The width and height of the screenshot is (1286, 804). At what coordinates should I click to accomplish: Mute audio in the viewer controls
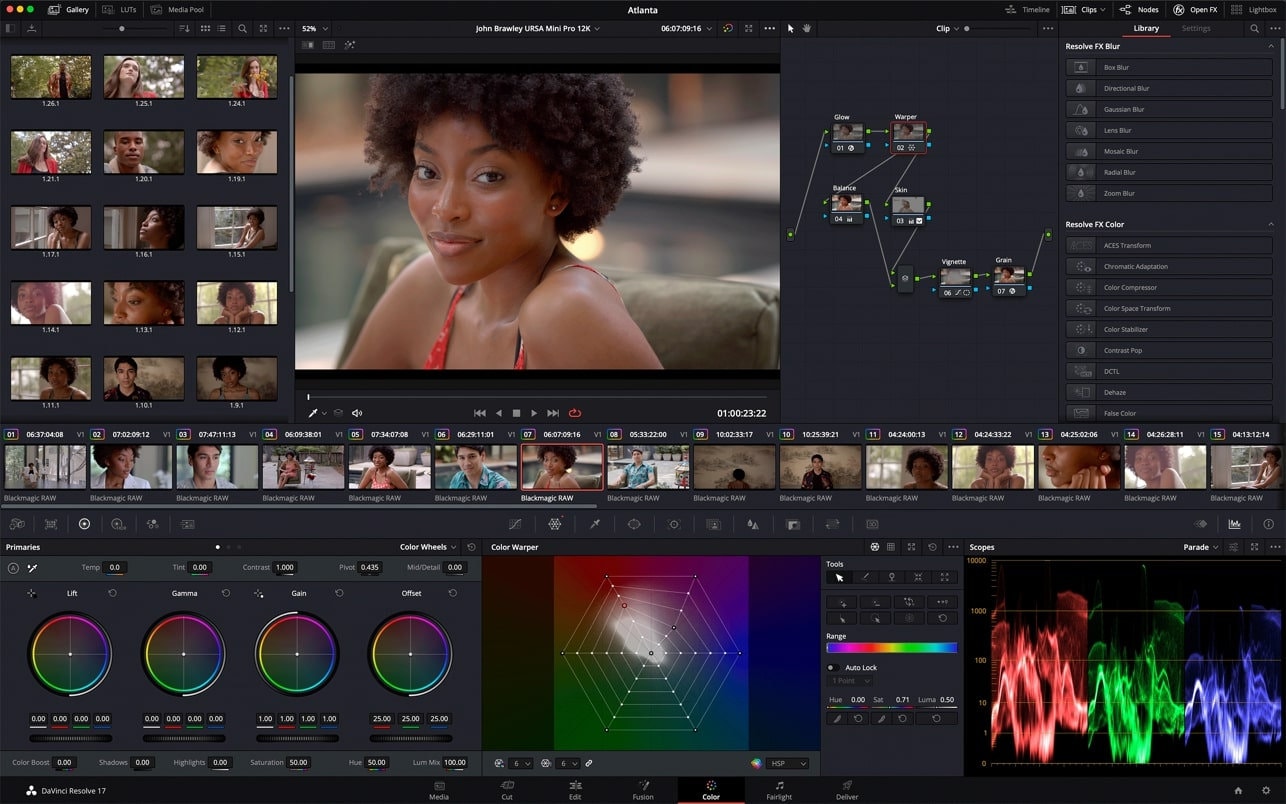[x=357, y=412]
